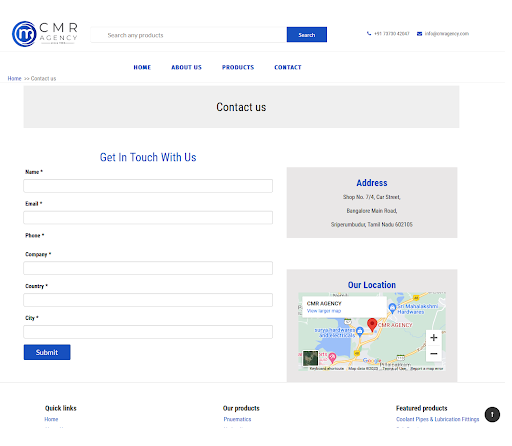
Task: Click the Search button
Action: coord(306,35)
